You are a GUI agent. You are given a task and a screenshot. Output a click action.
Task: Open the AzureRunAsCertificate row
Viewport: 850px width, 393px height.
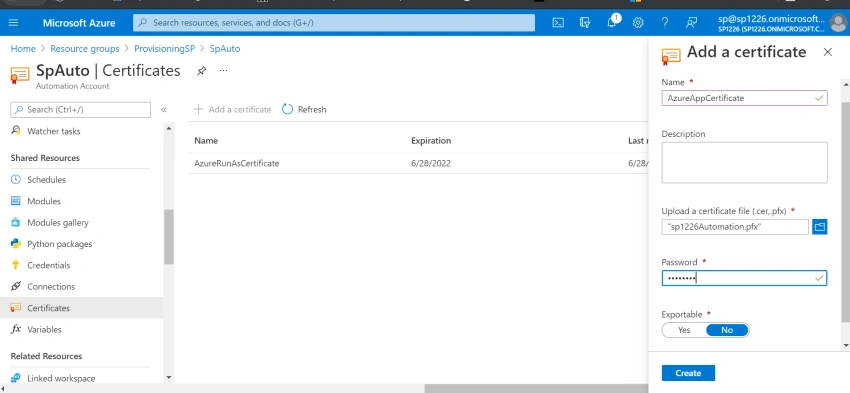tap(417, 163)
